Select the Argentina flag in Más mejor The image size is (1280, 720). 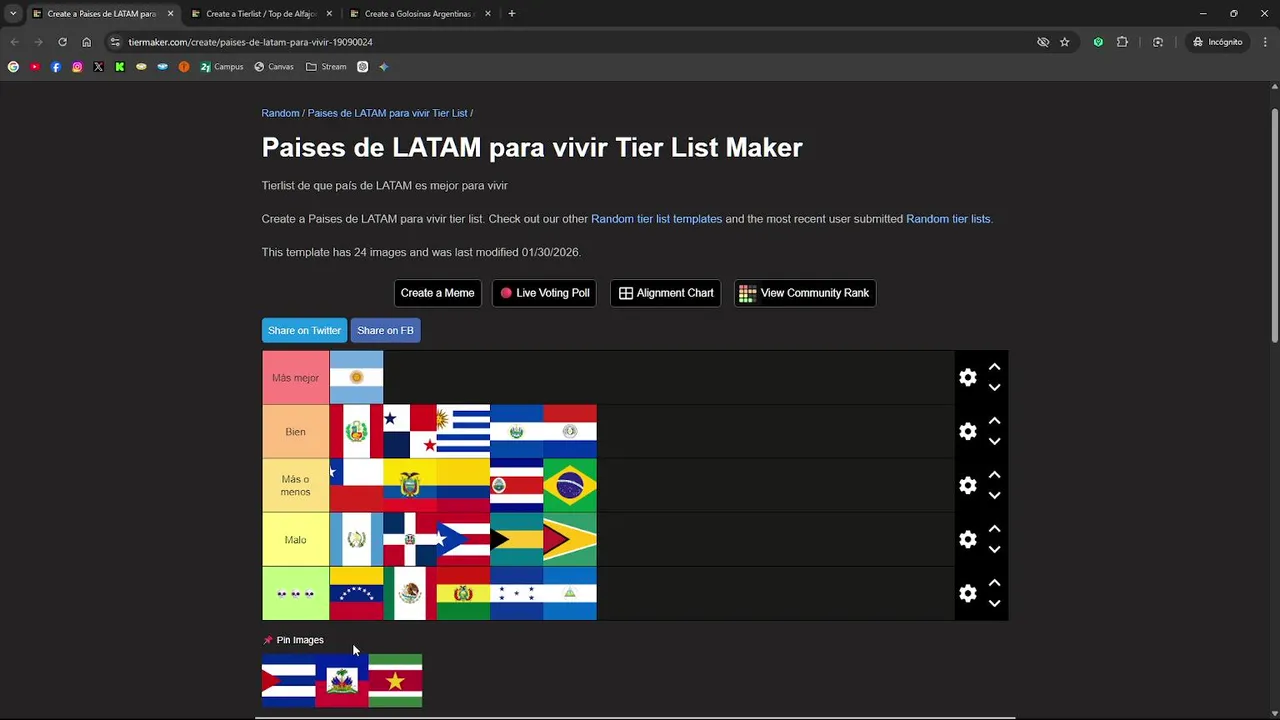356,377
